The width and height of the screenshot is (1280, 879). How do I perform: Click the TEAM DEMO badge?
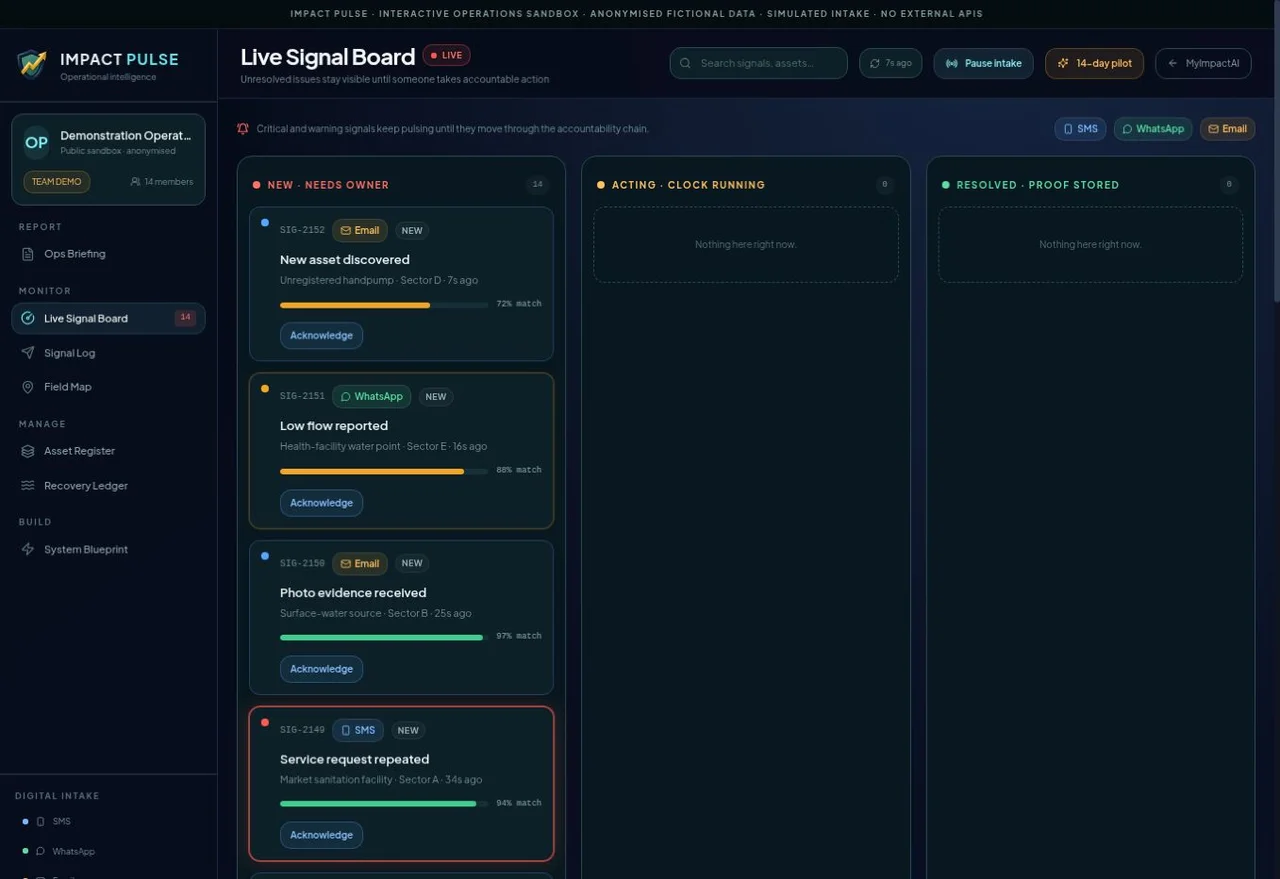click(x=57, y=182)
